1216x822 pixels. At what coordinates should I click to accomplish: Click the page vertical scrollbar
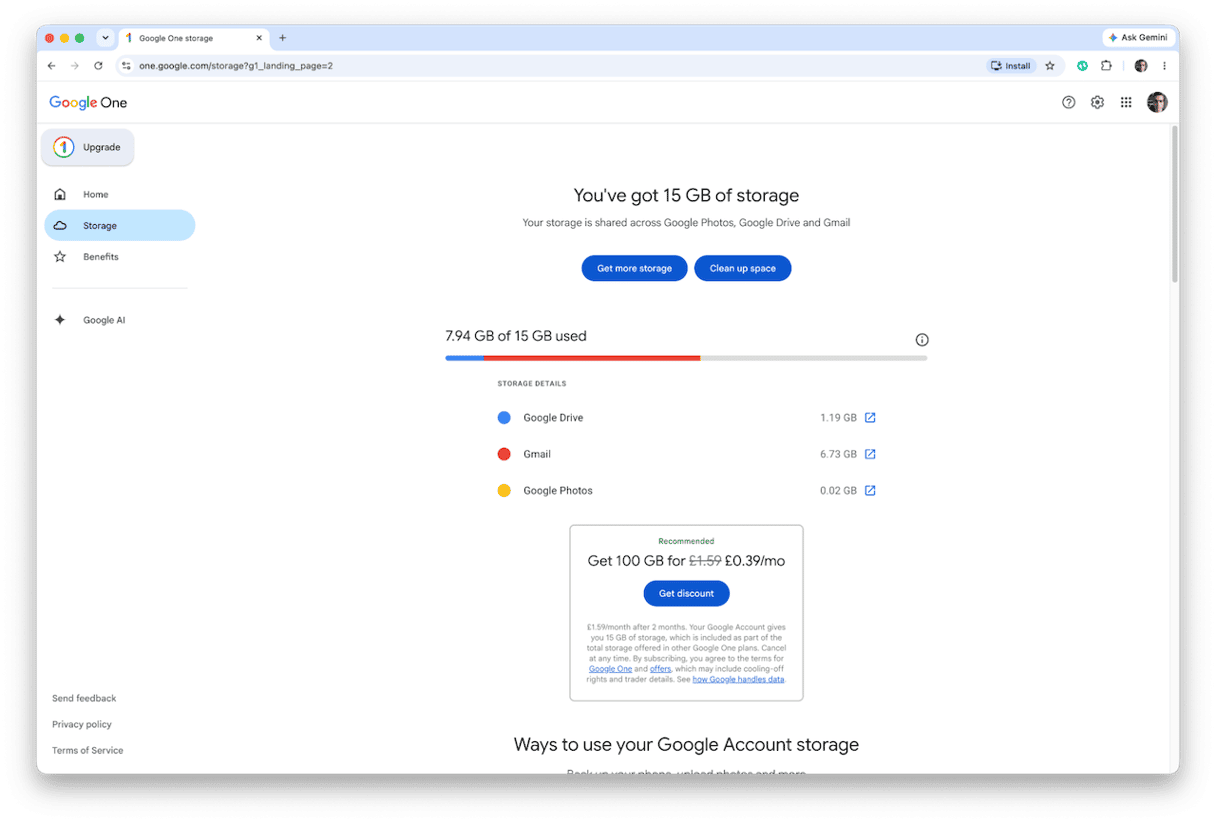pos(1174,204)
